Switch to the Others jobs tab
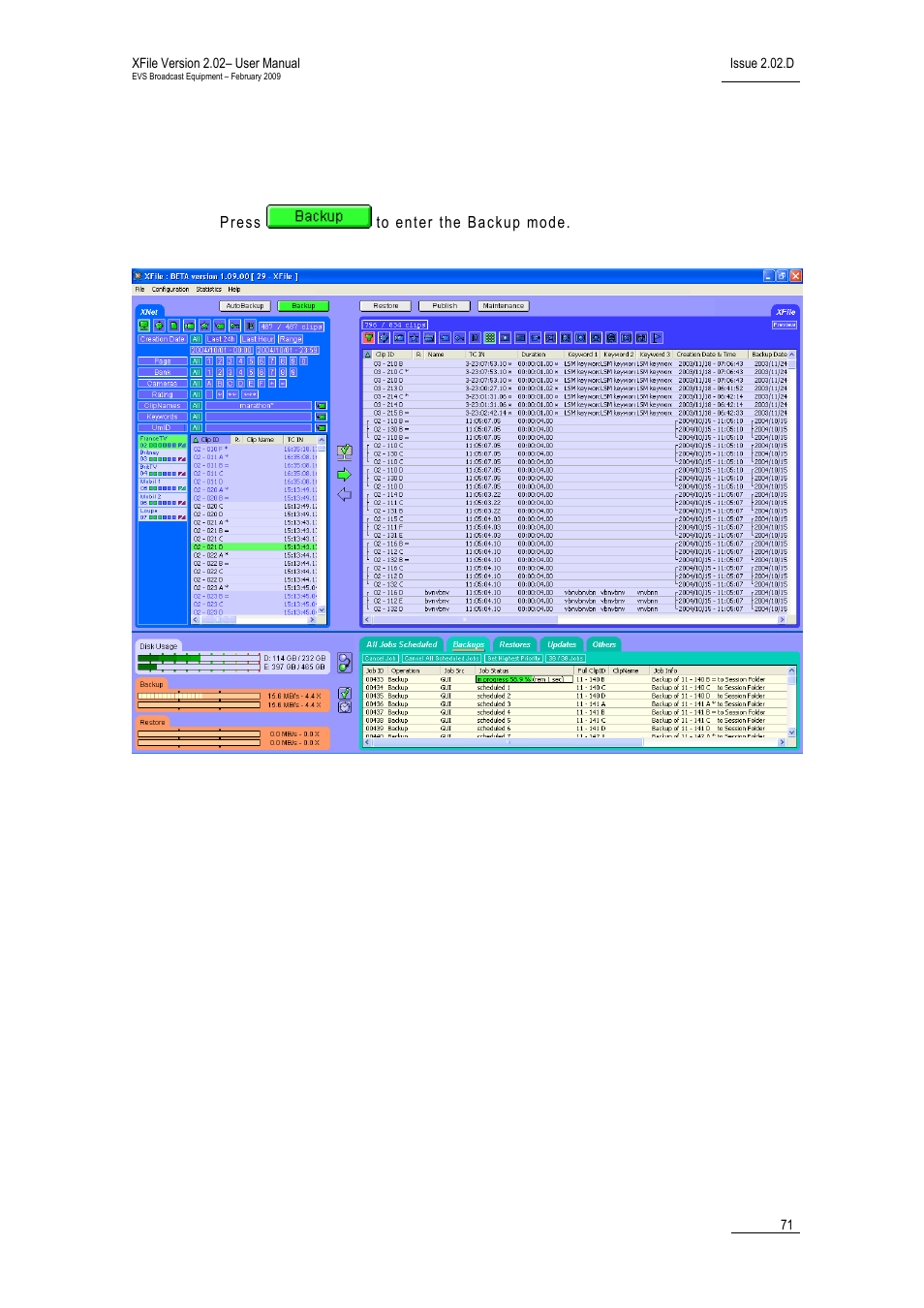Screen dimensions: 924x1308 click(604, 644)
